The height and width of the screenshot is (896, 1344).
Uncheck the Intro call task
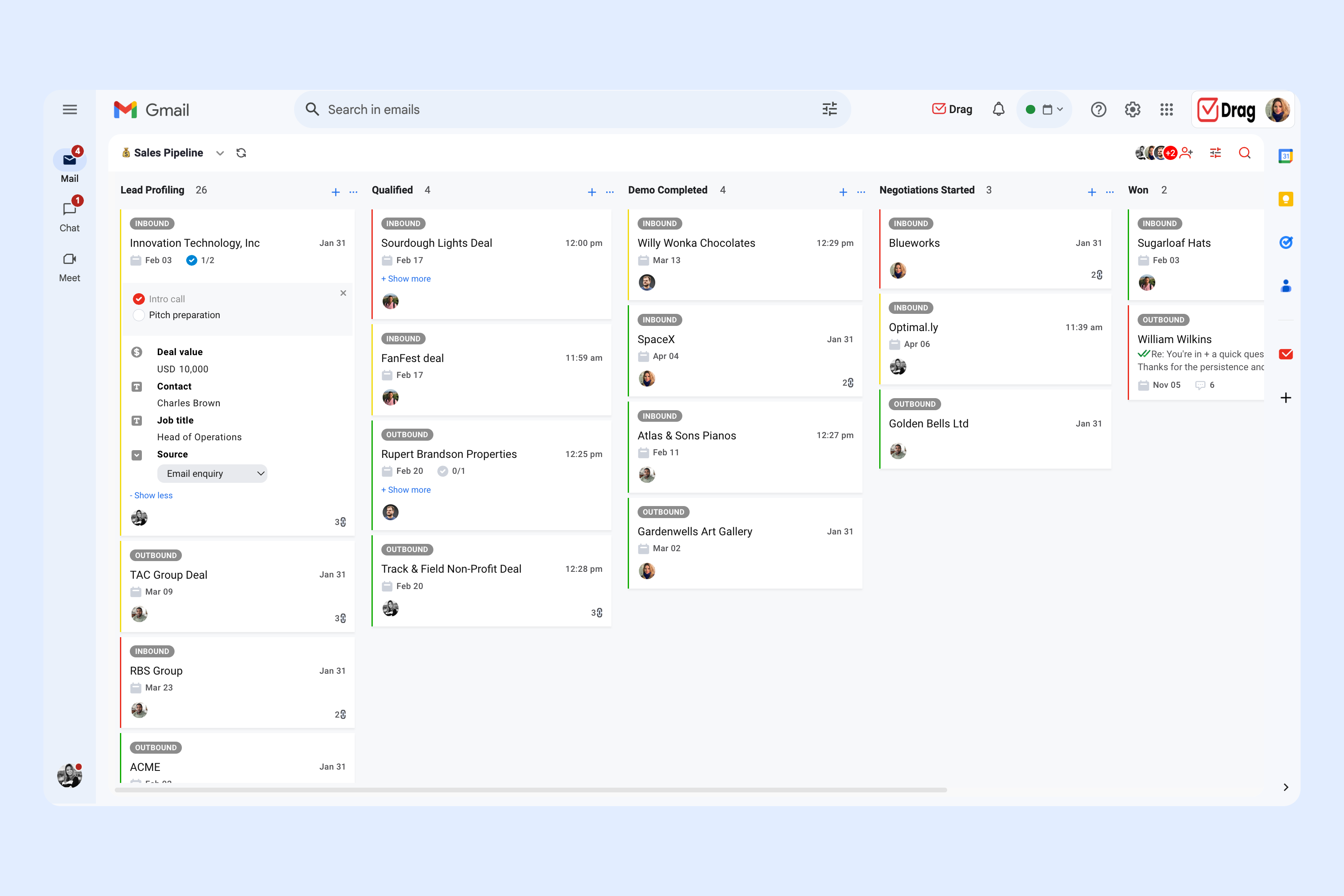[x=138, y=299]
